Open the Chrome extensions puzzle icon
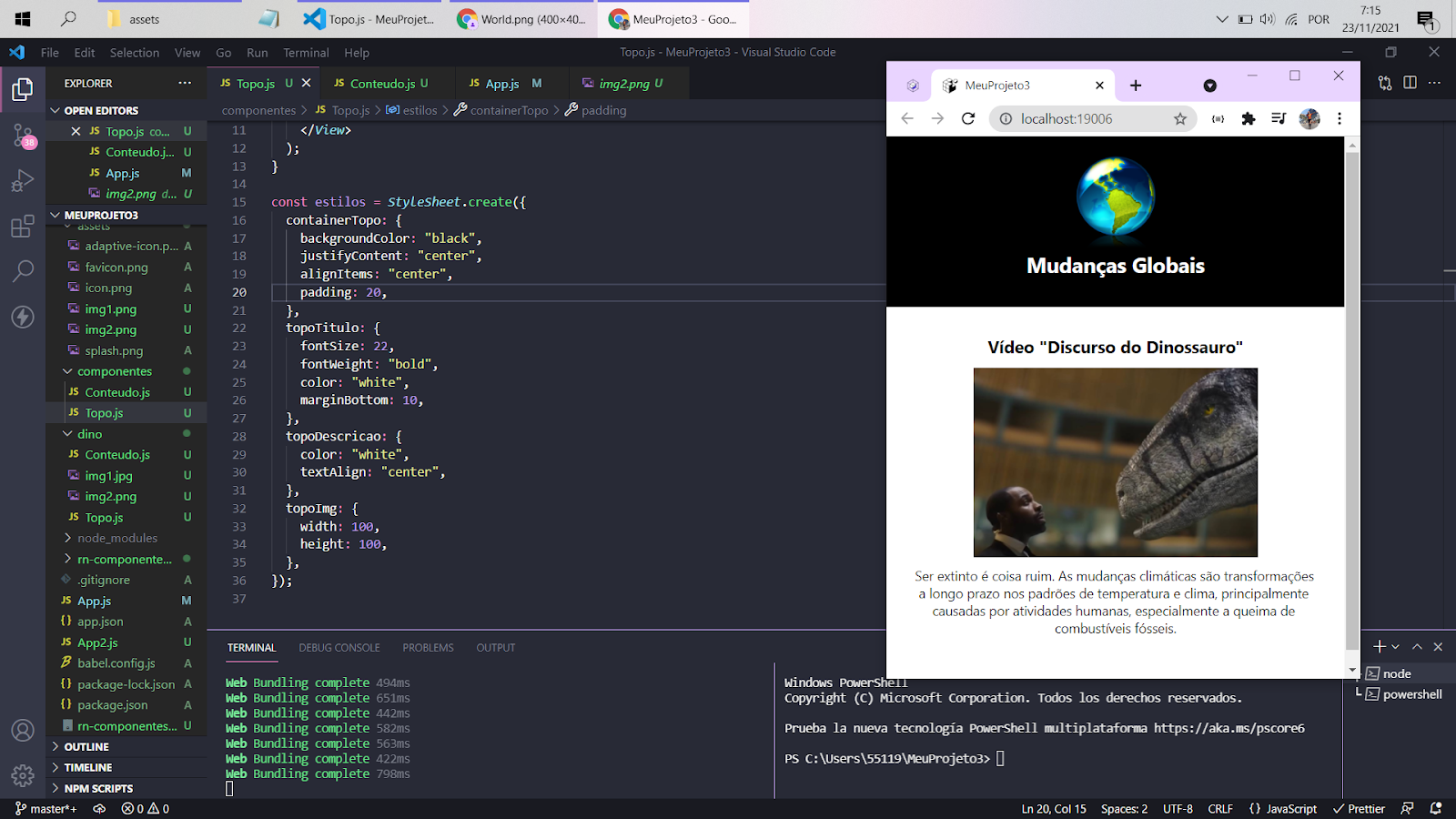The width and height of the screenshot is (1456, 819). click(1249, 118)
